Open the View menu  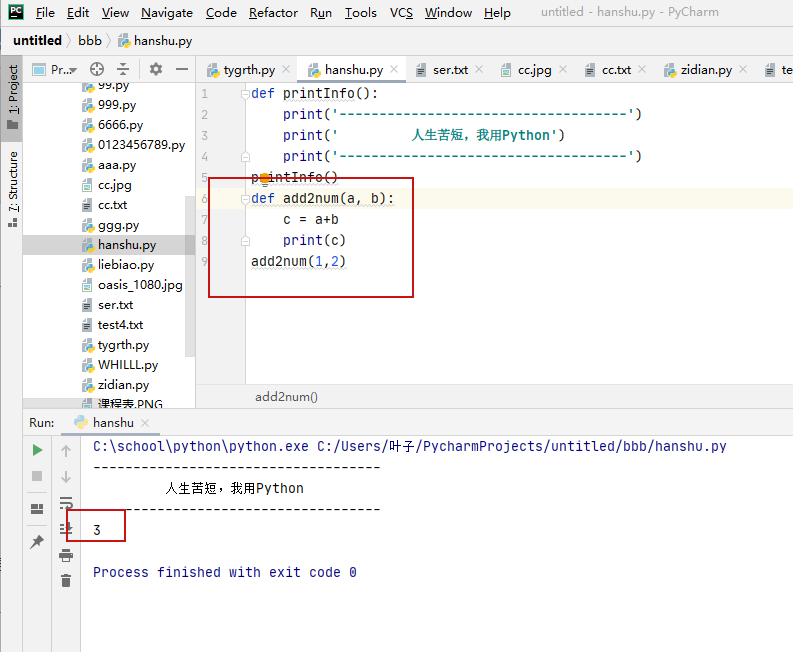click(115, 13)
